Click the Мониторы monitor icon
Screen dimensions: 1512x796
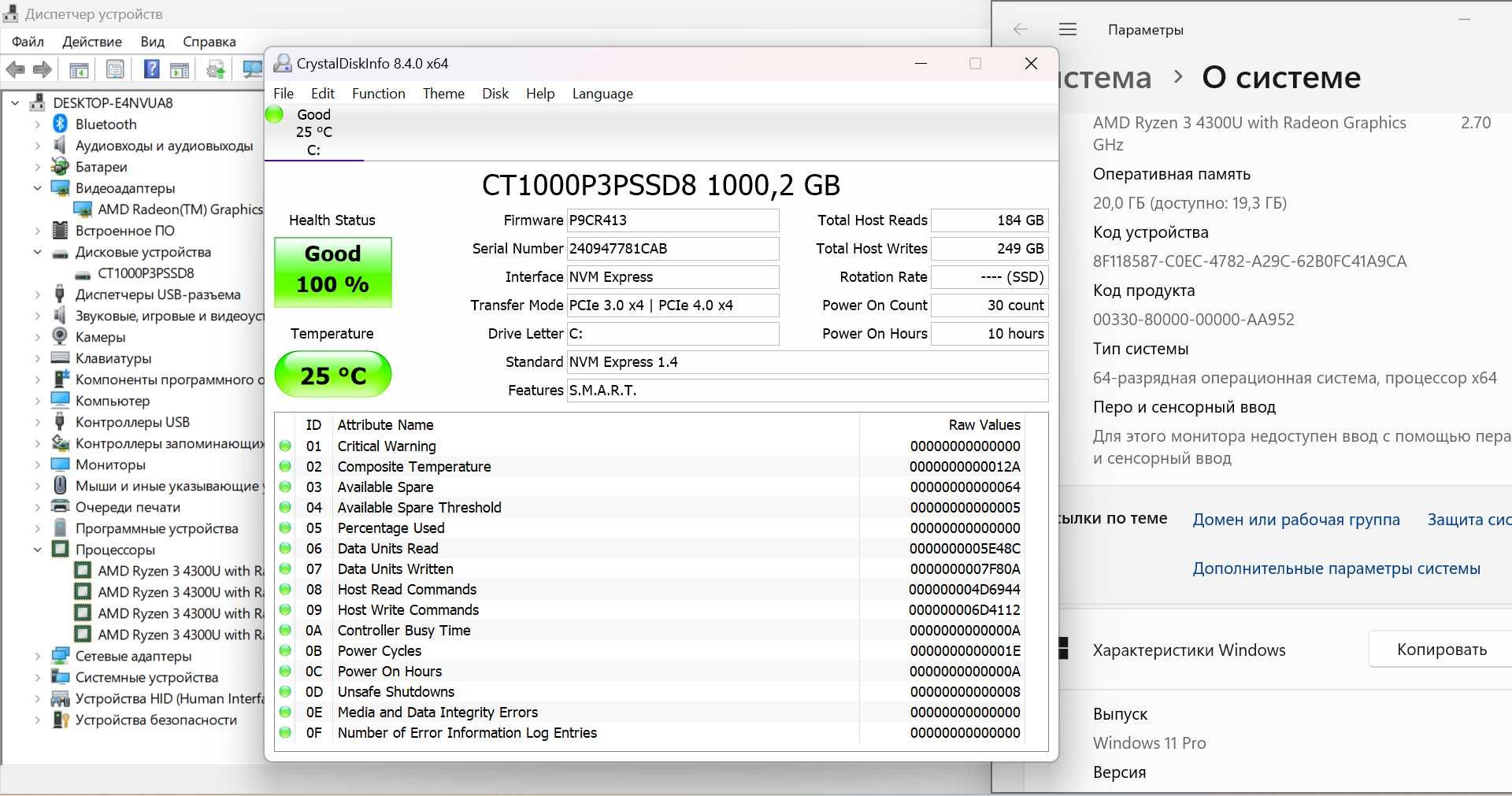pos(60,464)
